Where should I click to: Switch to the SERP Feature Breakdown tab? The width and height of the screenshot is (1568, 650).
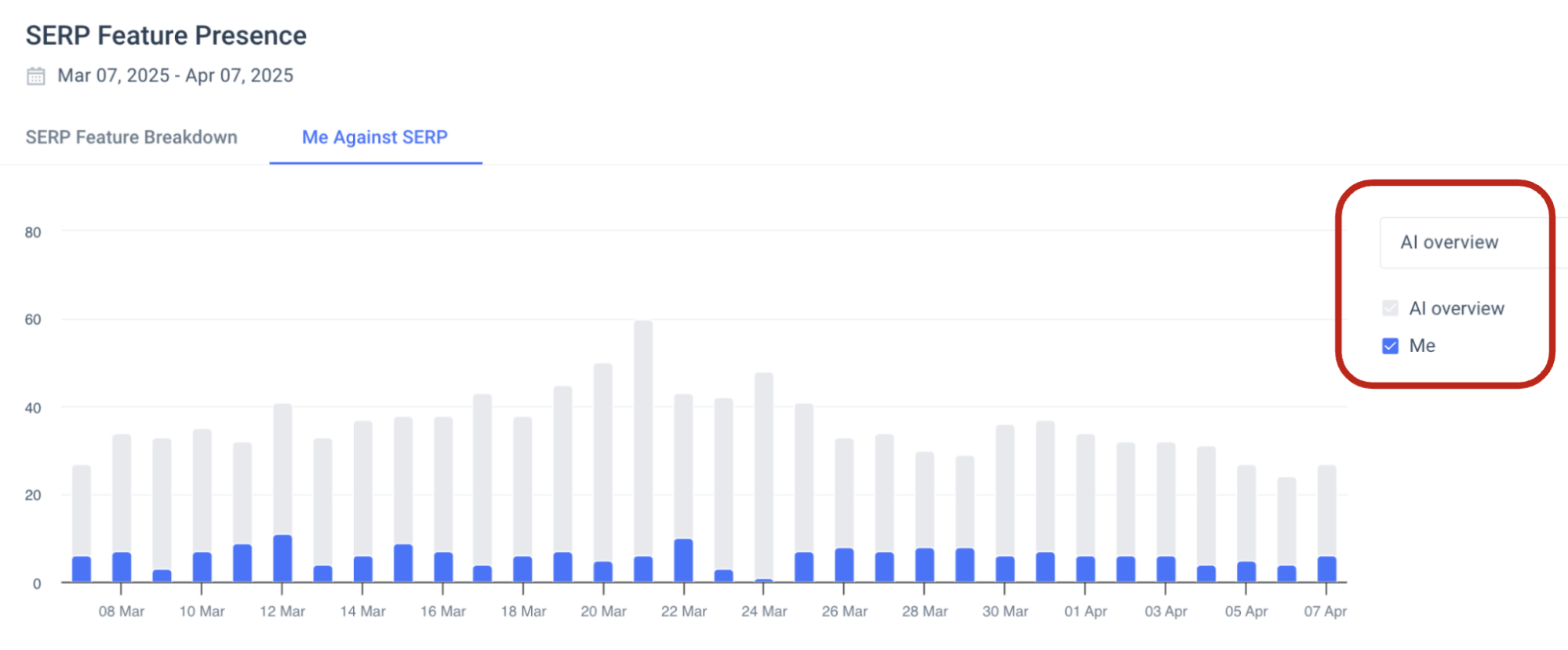pyautogui.click(x=132, y=137)
